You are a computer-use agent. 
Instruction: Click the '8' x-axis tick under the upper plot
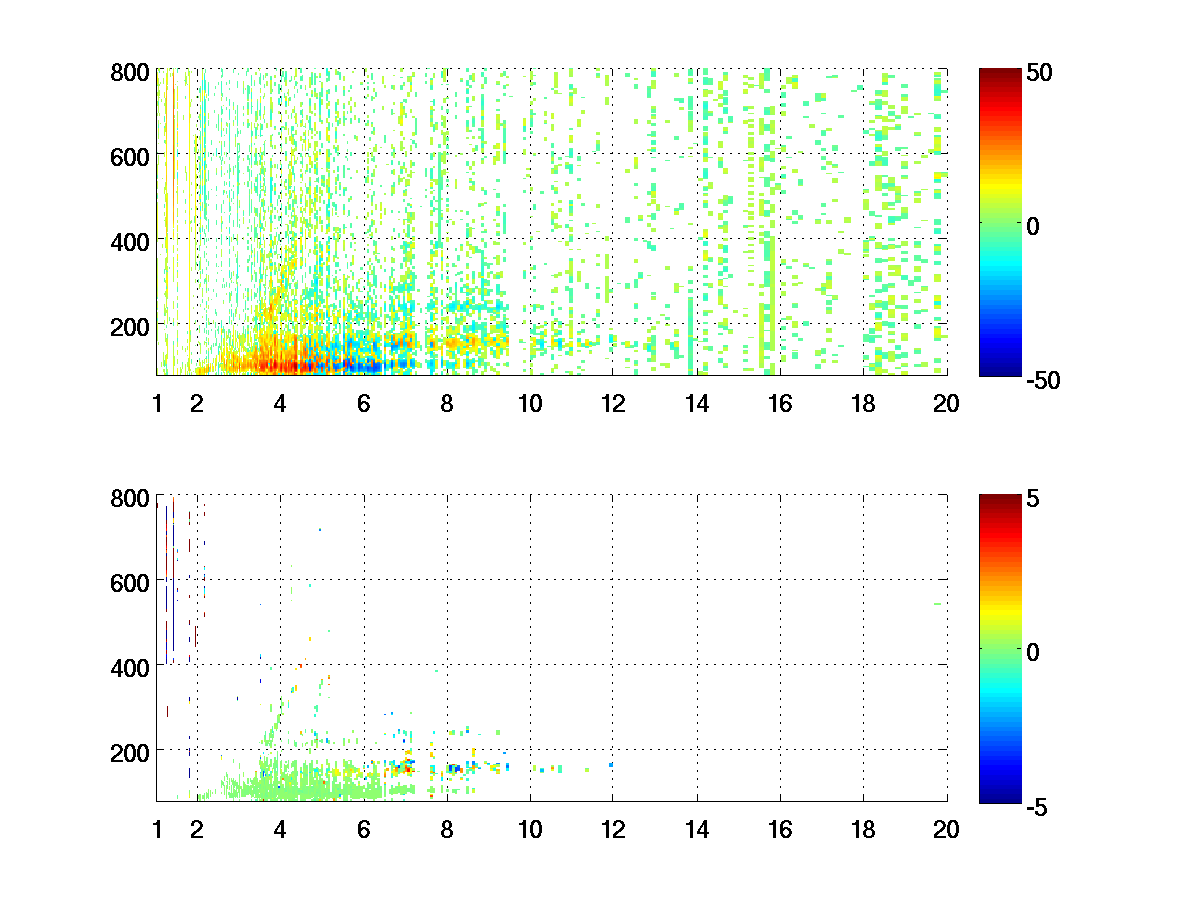446,404
